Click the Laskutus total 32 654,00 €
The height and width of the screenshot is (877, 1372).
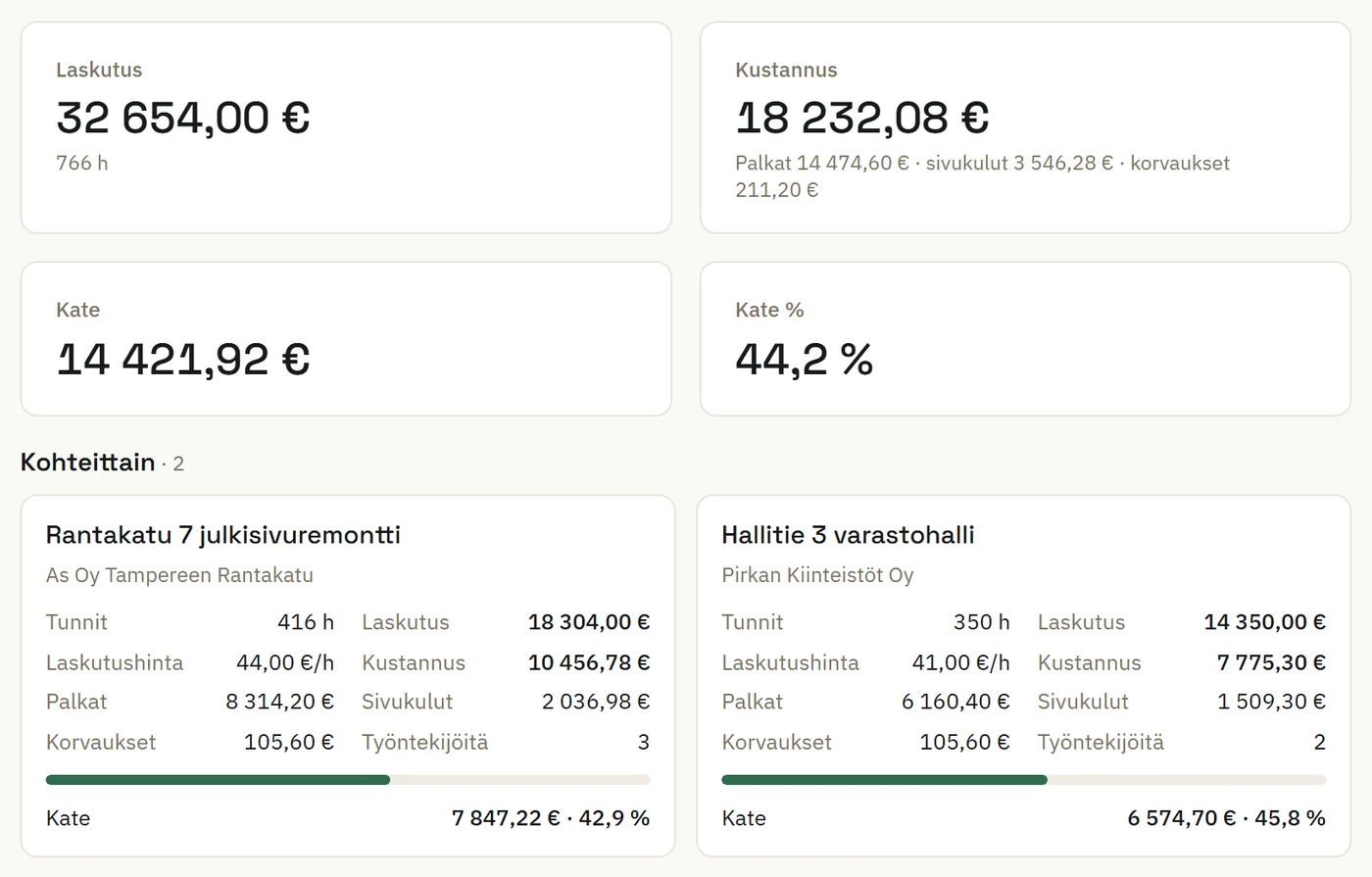183,118
